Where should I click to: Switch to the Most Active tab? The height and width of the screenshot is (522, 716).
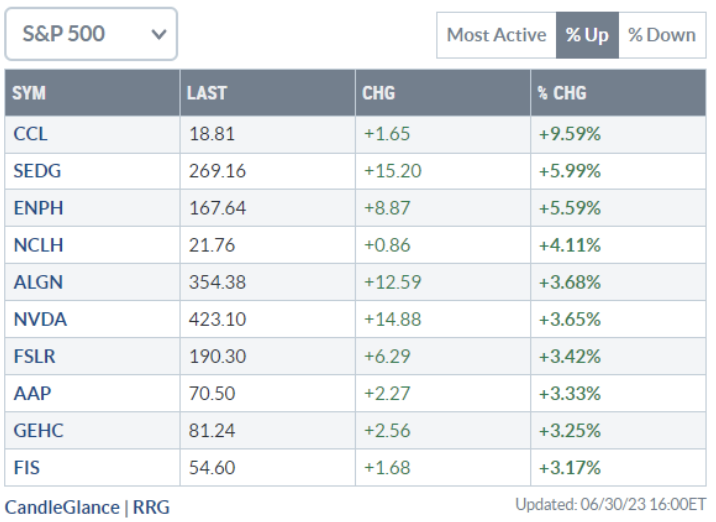(x=496, y=35)
